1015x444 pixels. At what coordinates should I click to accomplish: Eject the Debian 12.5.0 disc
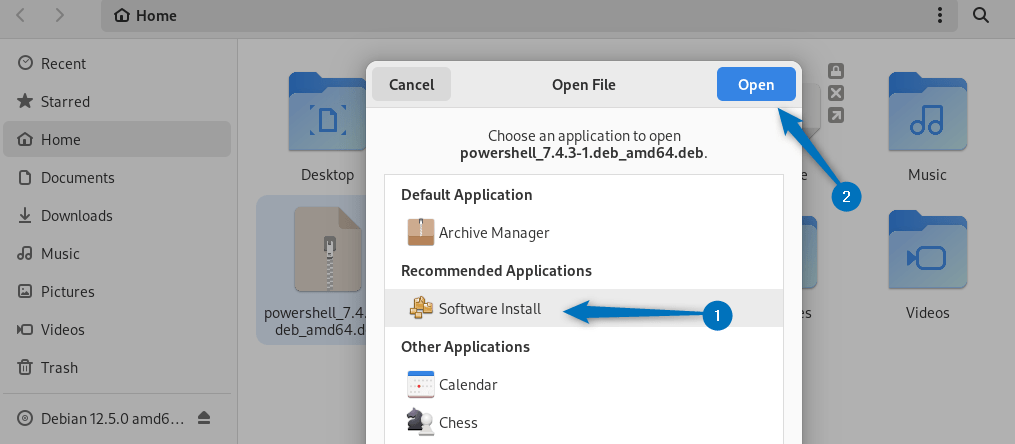[x=204, y=417]
